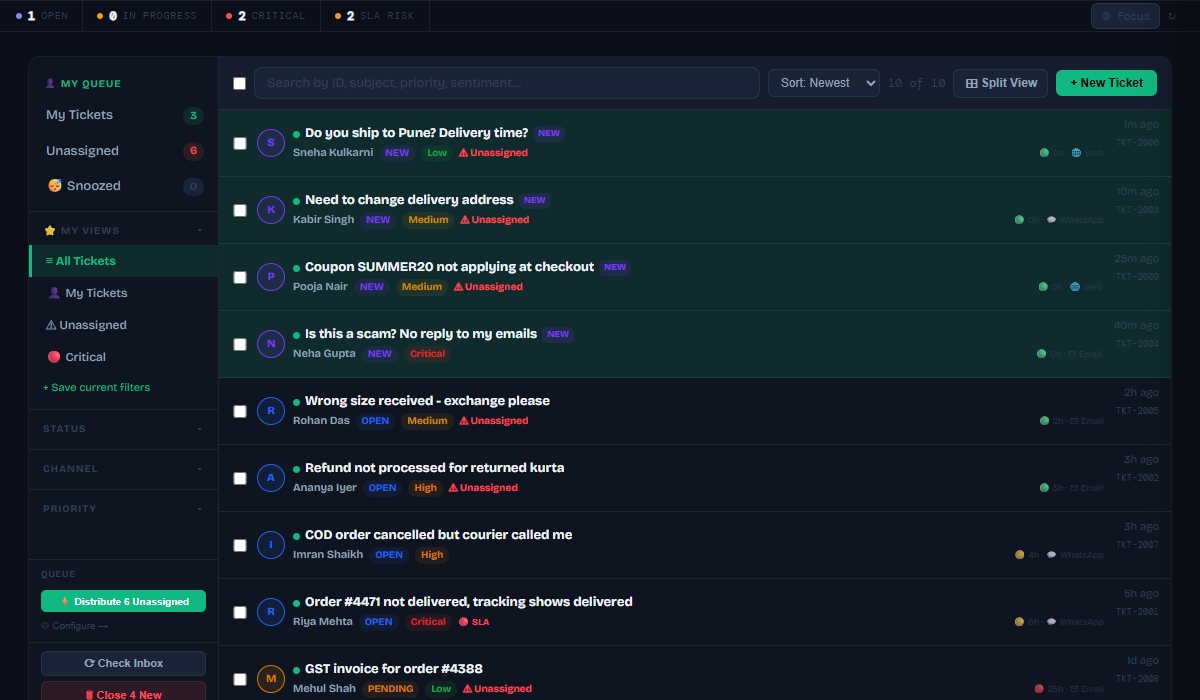Click the star icon beside My Views
Image resolution: width=1200 pixels, height=700 pixels.
point(50,231)
